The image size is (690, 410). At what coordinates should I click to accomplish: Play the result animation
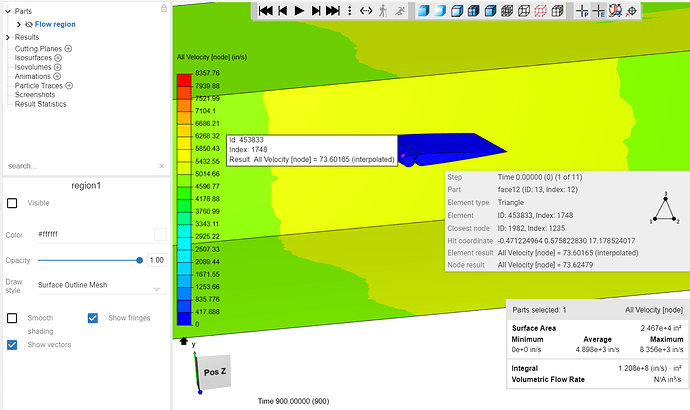click(299, 11)
